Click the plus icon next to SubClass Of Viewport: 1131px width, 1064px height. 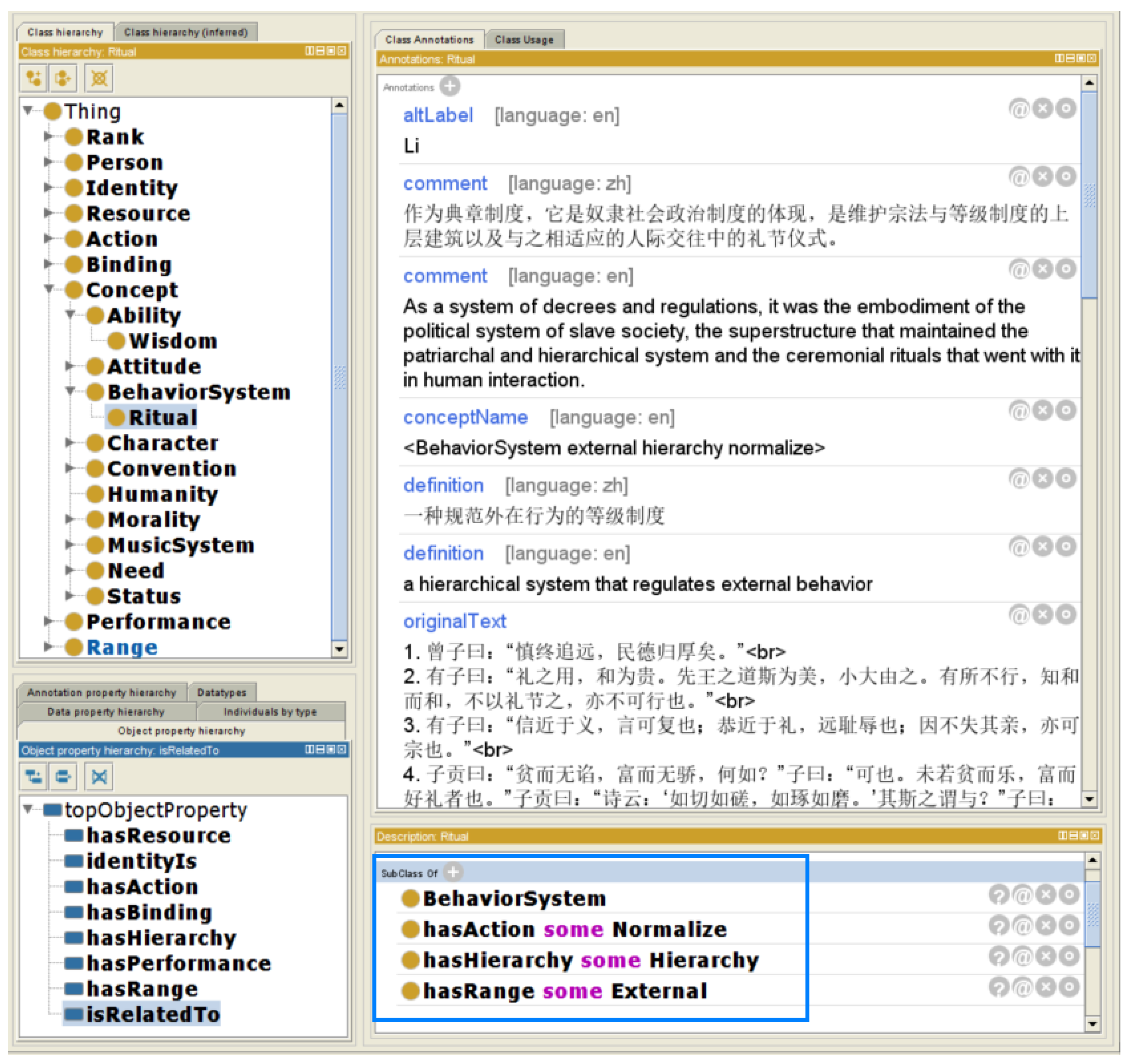click(453, 872)
